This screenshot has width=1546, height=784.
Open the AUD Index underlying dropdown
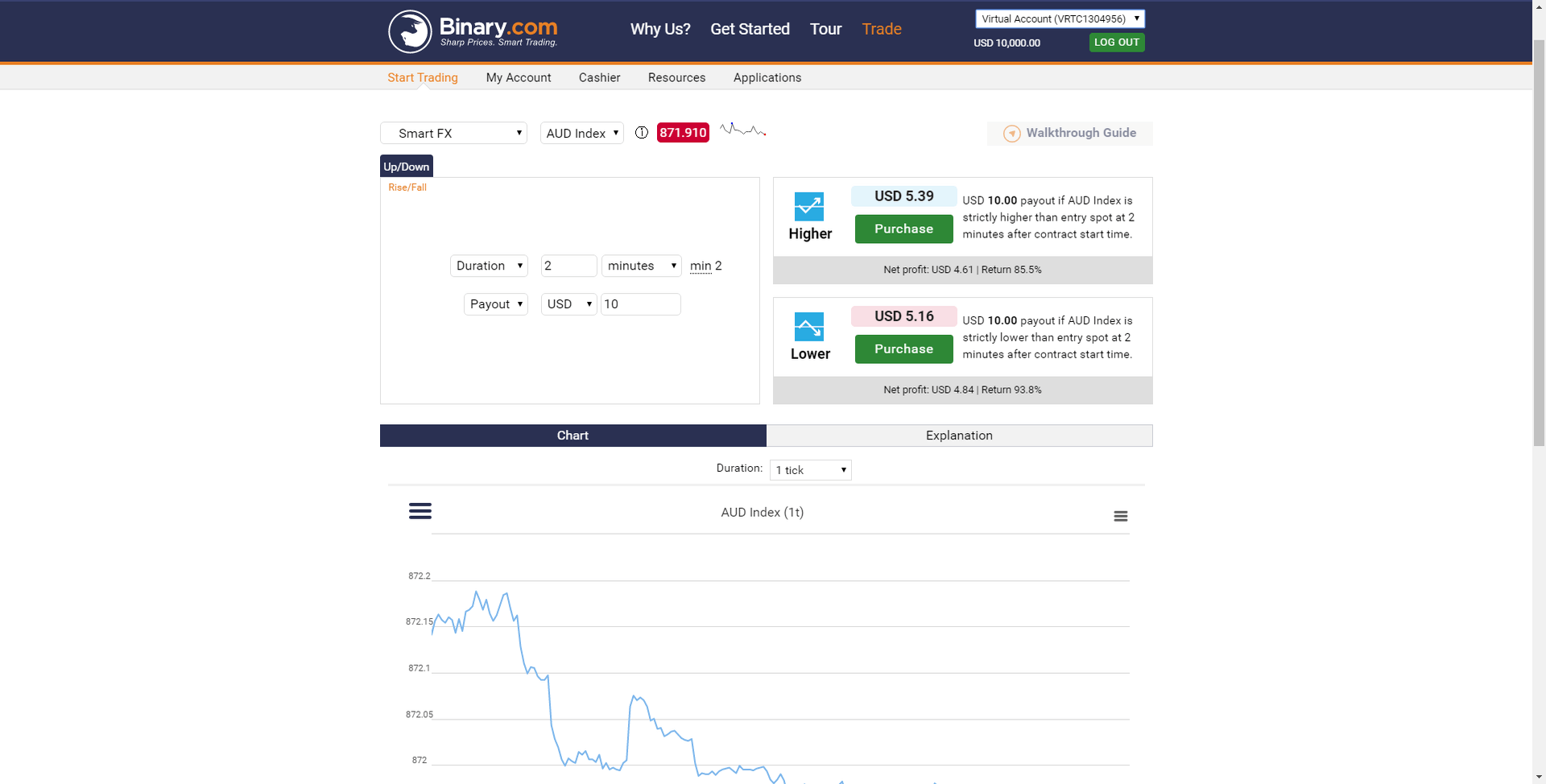582,133
